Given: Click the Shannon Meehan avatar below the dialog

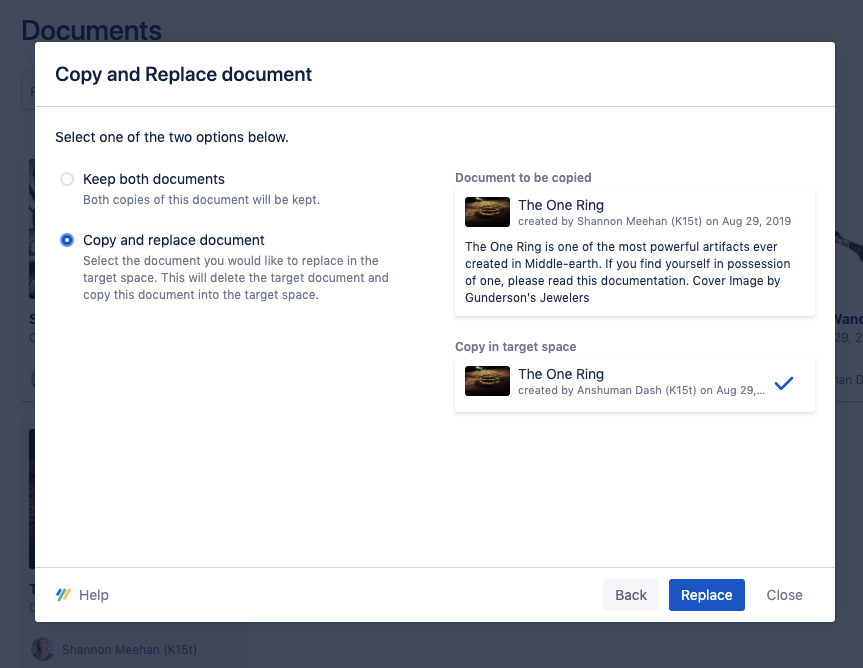Looking at the screenshot, I should [42, 649].
